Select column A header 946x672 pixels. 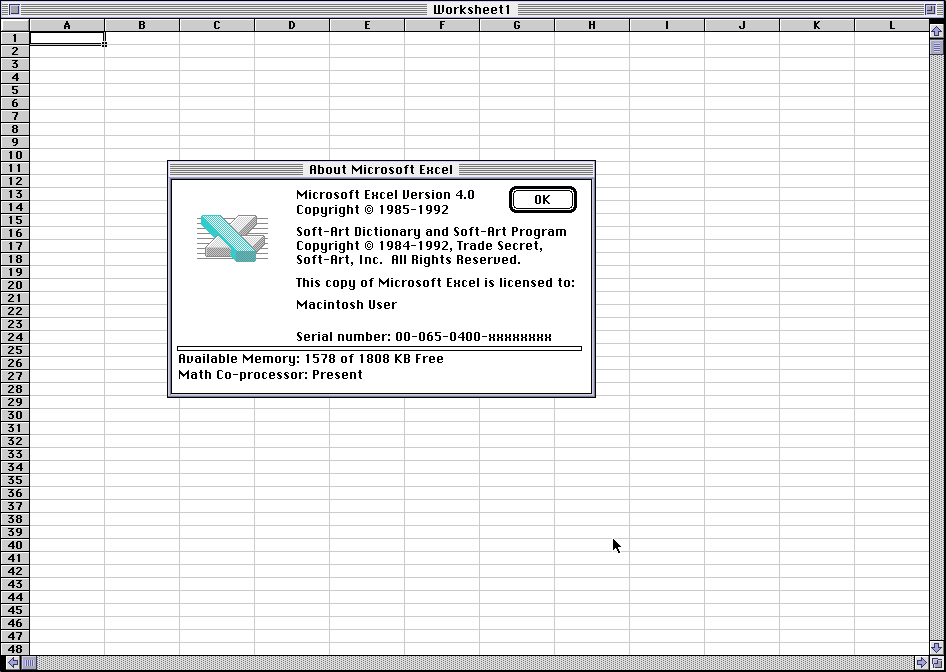(67, 25)
